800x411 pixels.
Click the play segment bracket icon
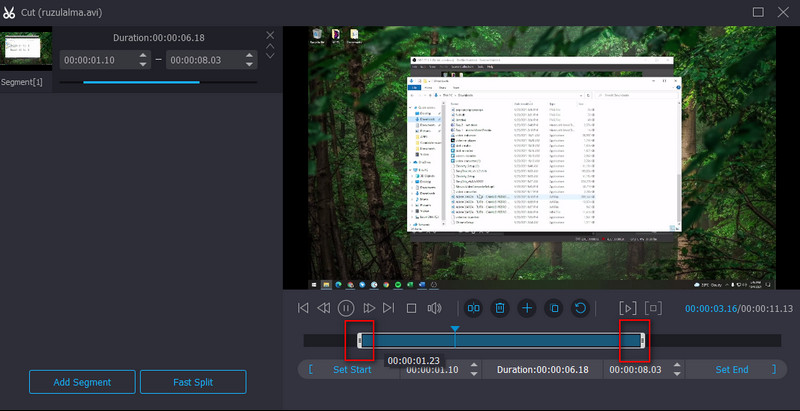[x=628, y=308]
